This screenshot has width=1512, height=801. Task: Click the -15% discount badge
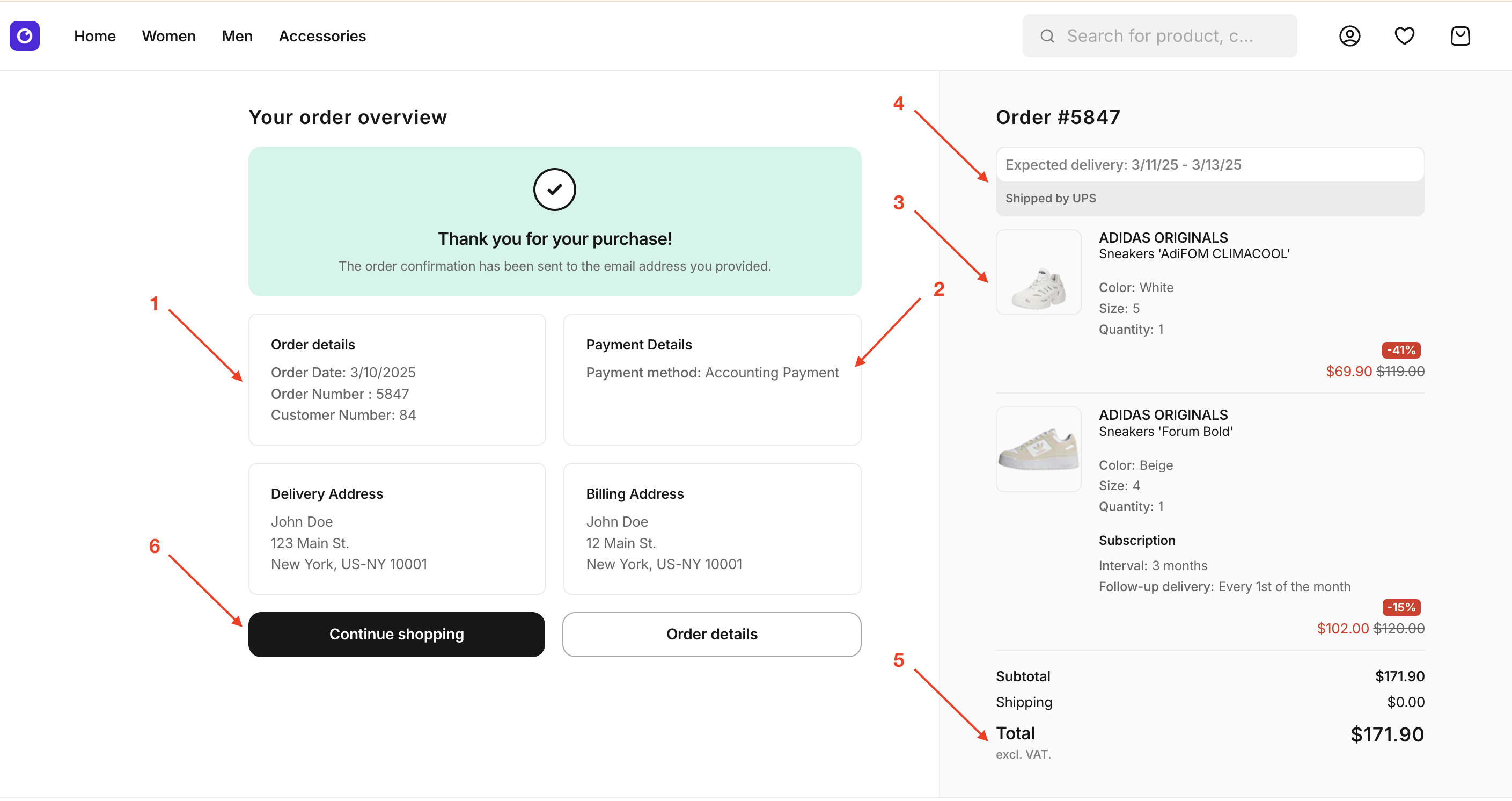coord(1400,607)
